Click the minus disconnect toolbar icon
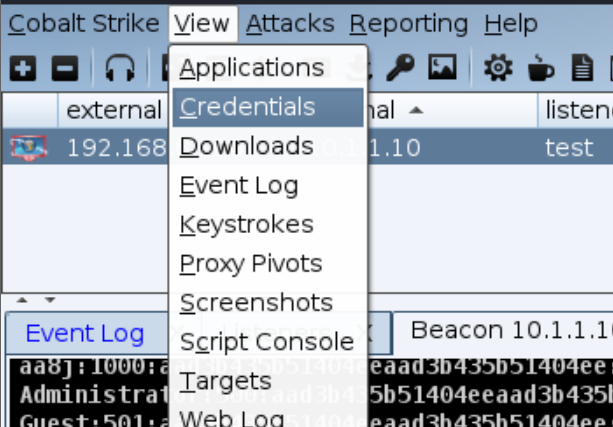 coord(65,68)
